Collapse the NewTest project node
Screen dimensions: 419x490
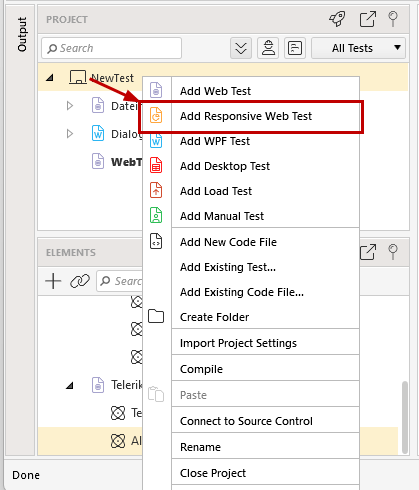tap(50, 78)
